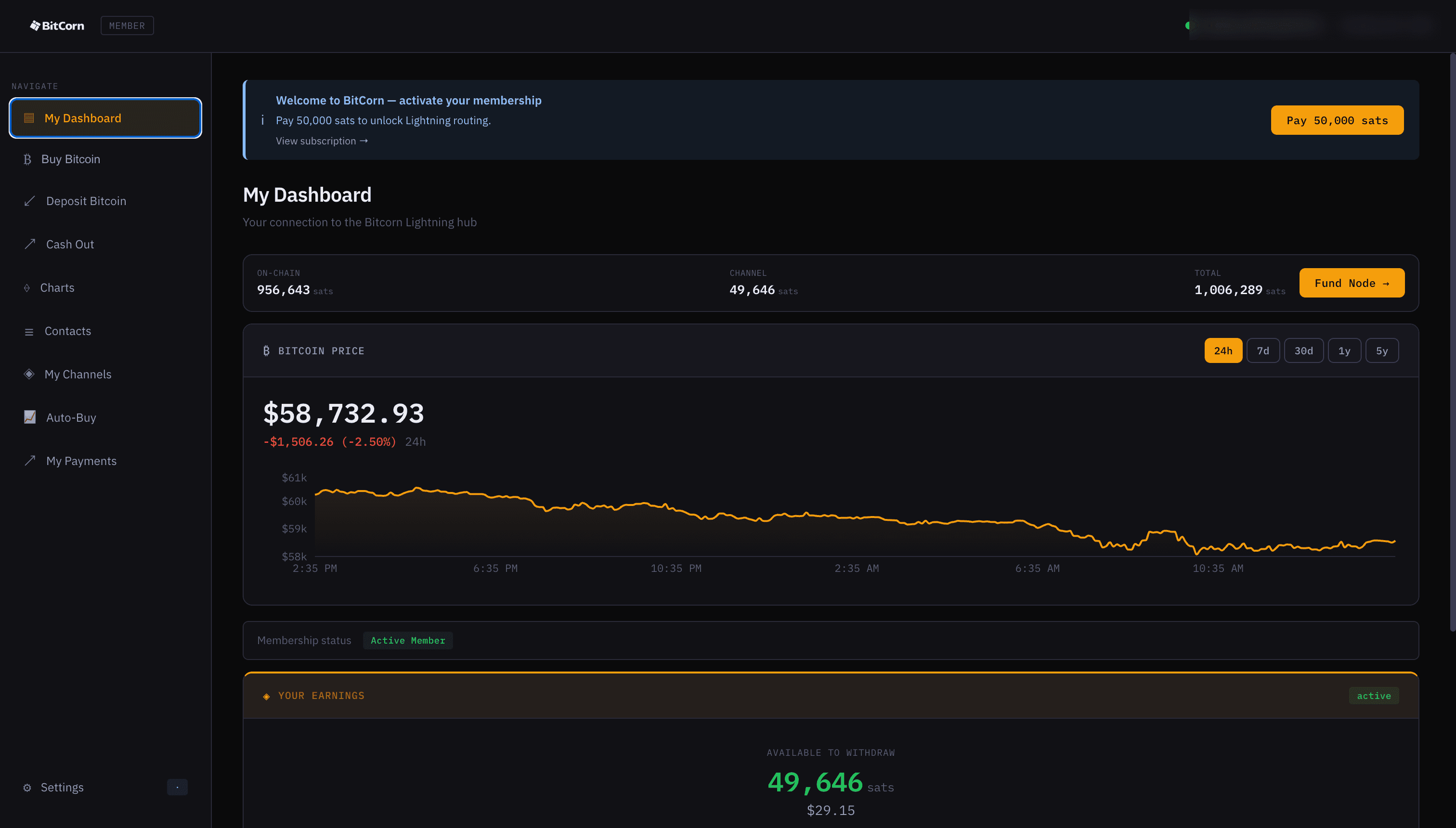Image resolution: width=1456 pixels, height=828 pixels.
Task: Click the Membership status label
Action: click(304, 641)
